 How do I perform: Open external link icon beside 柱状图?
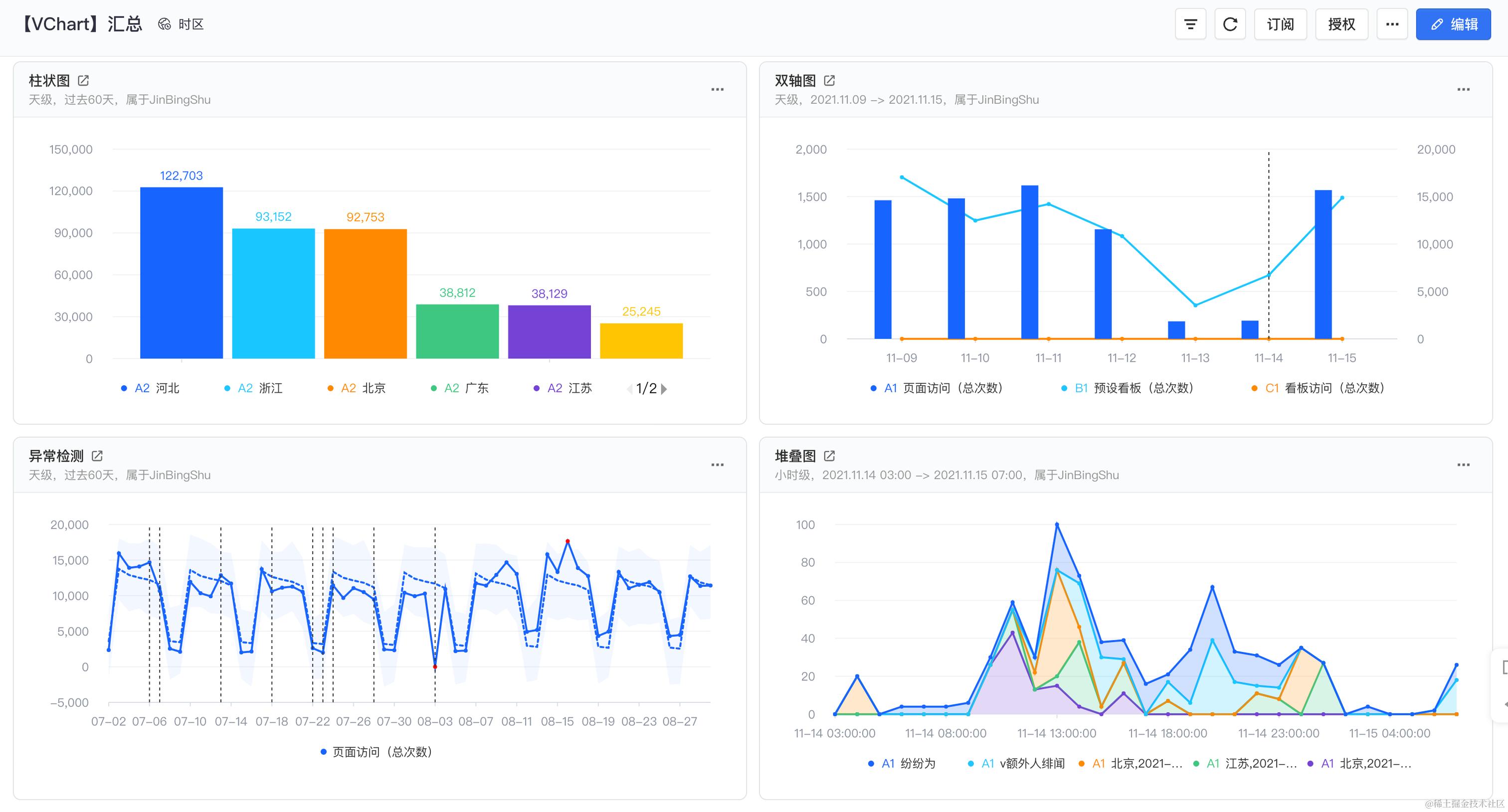click(x=84, y=80)
